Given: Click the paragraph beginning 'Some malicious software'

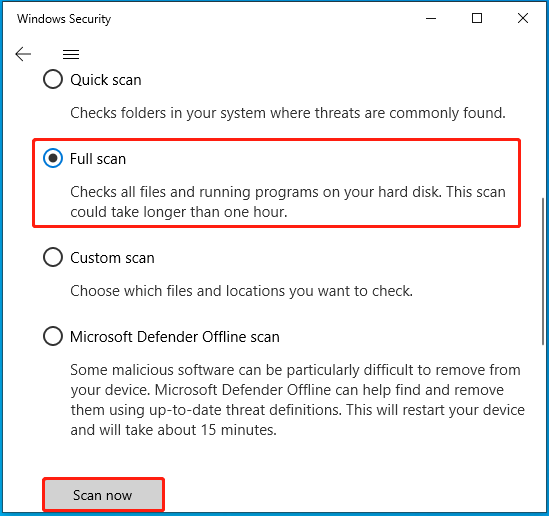Looking at the screenshot, I should pos(298,400).
